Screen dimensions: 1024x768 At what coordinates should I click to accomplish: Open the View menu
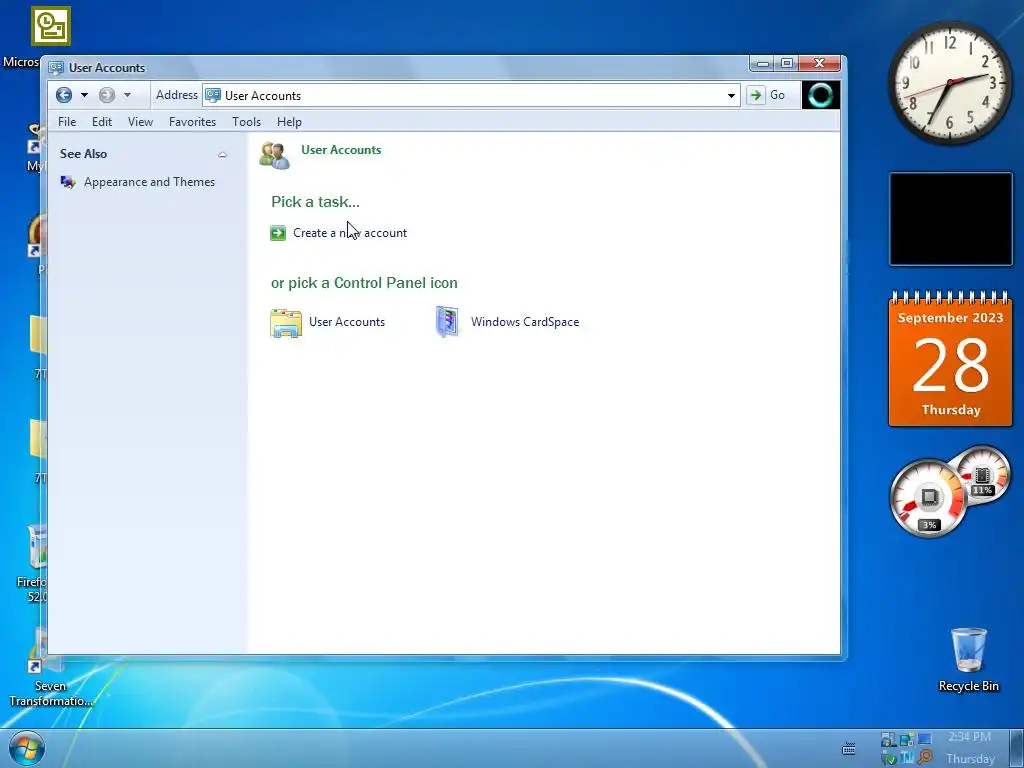(140, 122)
